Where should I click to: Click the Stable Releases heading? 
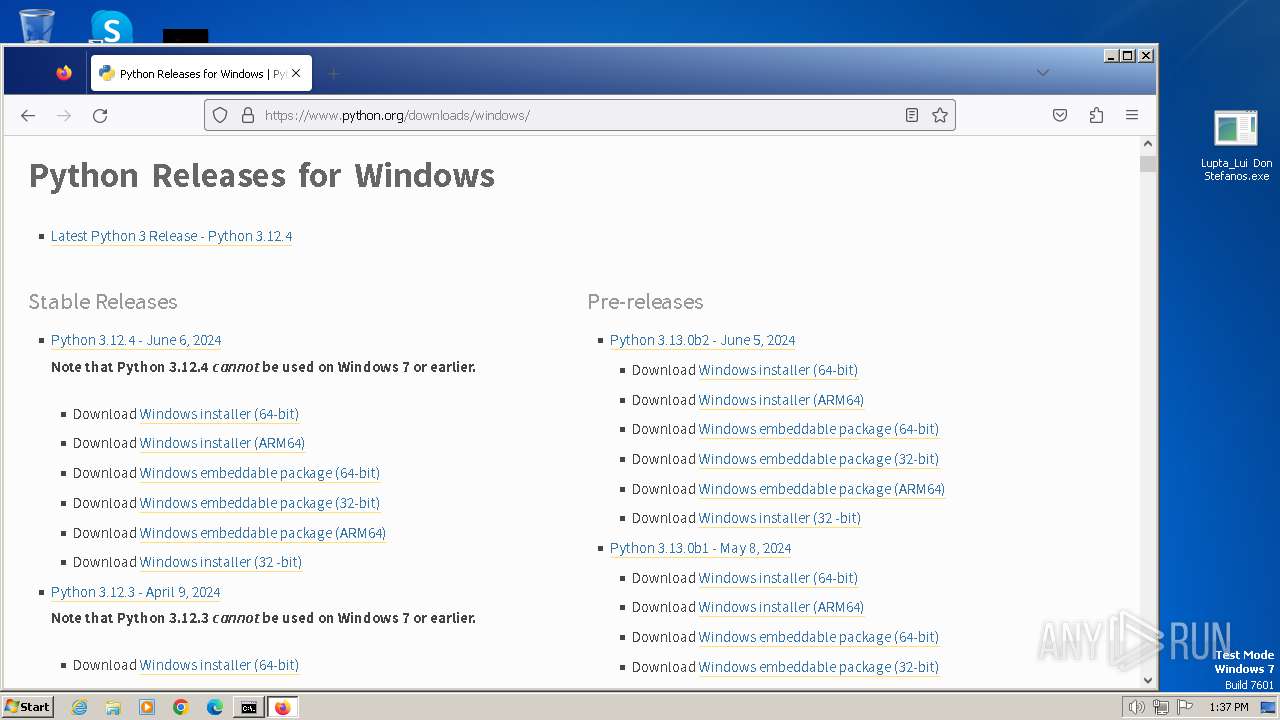coord(103,302)
